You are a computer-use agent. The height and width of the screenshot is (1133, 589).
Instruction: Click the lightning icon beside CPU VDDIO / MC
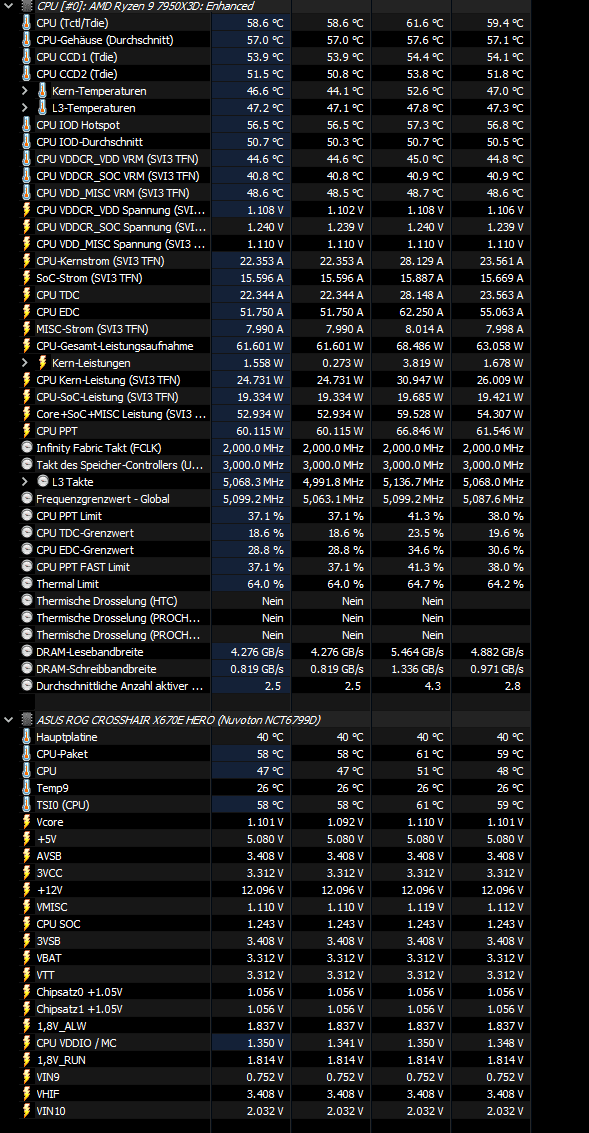click(x=27, y=1043)
